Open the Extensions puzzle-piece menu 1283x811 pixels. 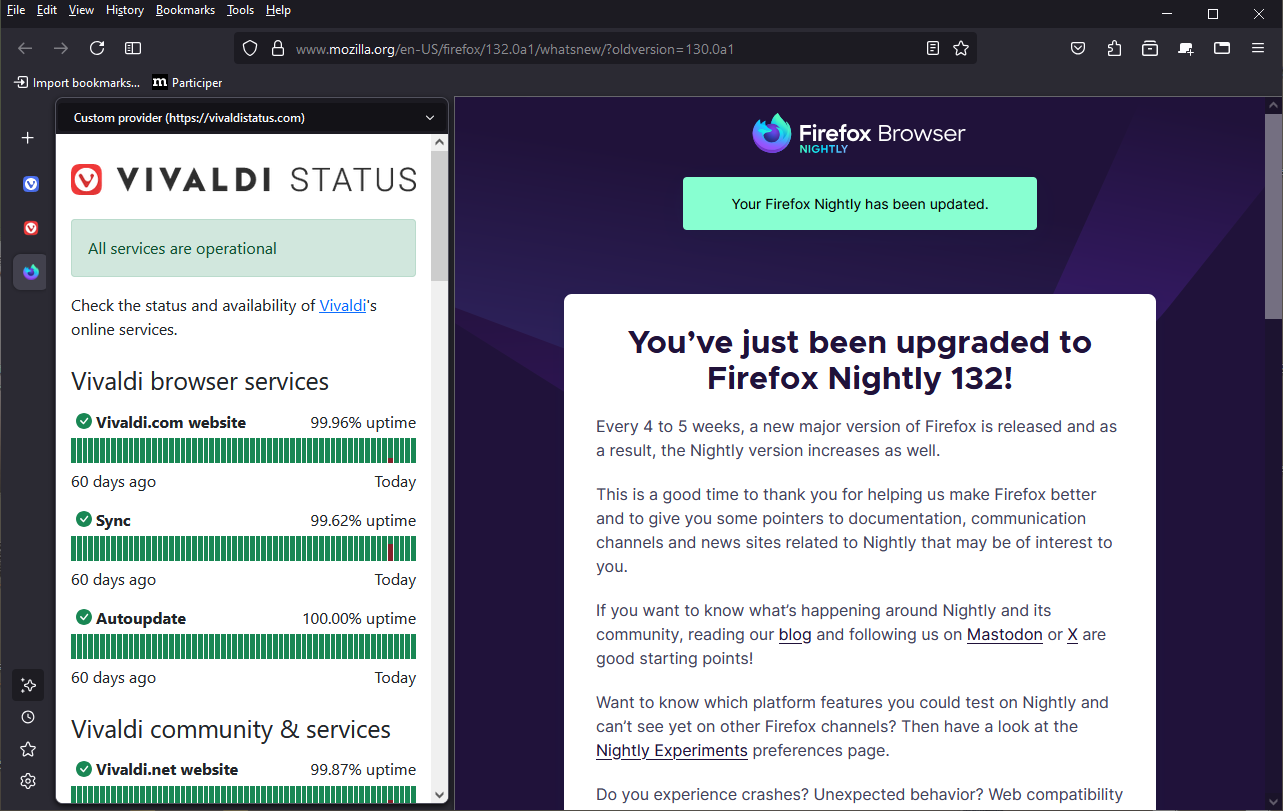click(x=1114, y=48)
